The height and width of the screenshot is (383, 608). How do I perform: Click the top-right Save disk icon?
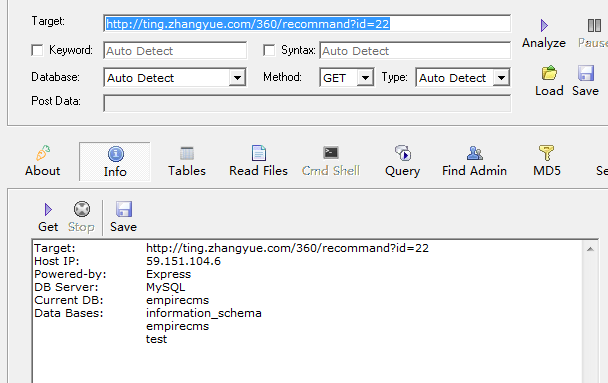tap(586, 73)
